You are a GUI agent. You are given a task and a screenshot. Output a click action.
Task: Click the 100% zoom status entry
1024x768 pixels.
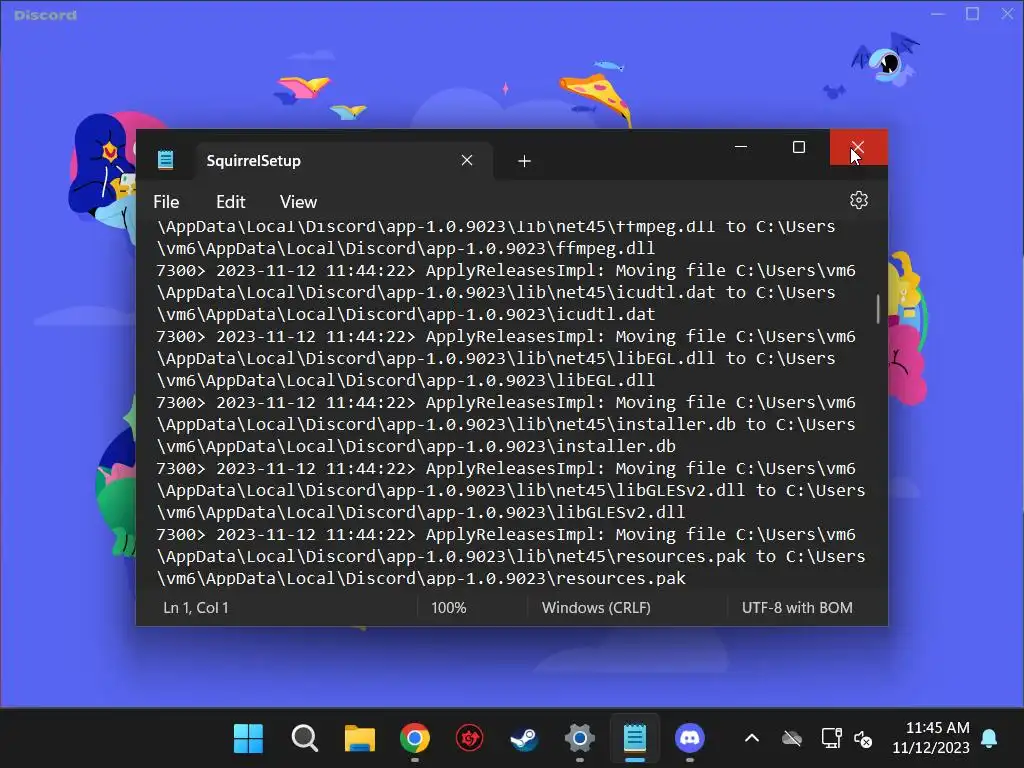[449, 608]
